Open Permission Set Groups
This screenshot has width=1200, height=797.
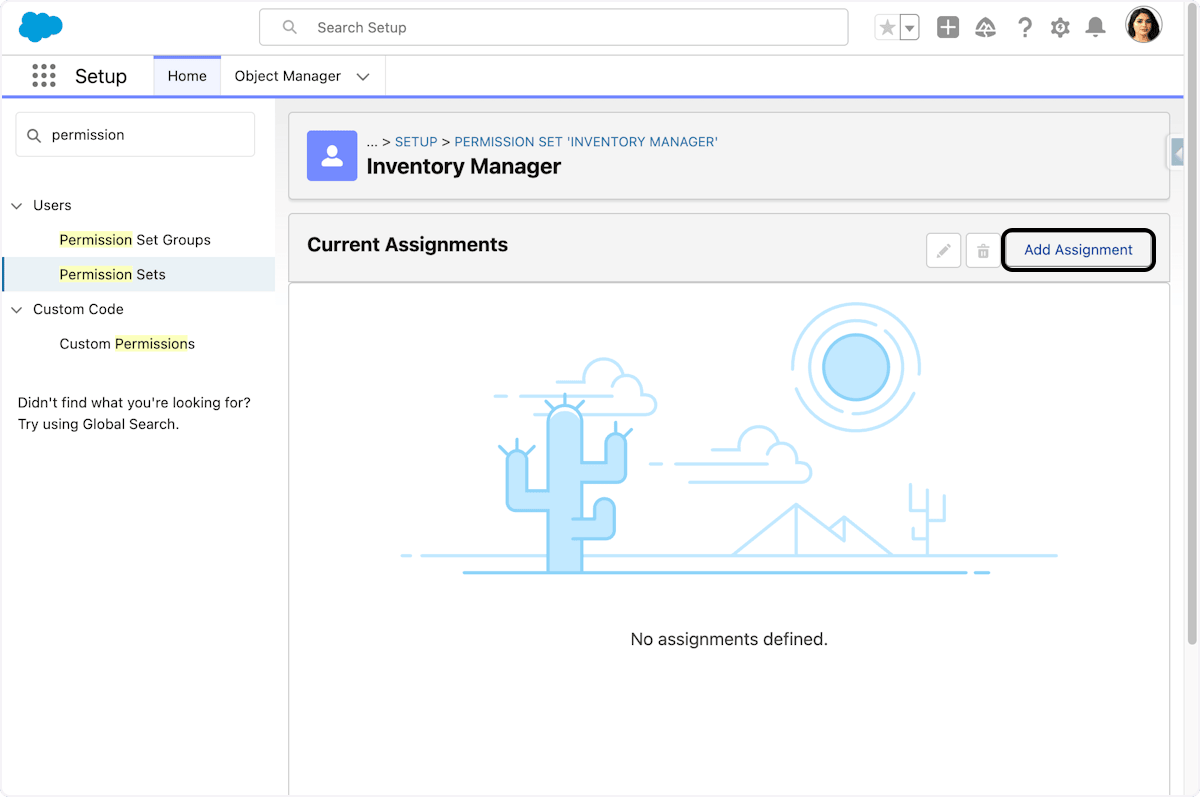point(135,240)
